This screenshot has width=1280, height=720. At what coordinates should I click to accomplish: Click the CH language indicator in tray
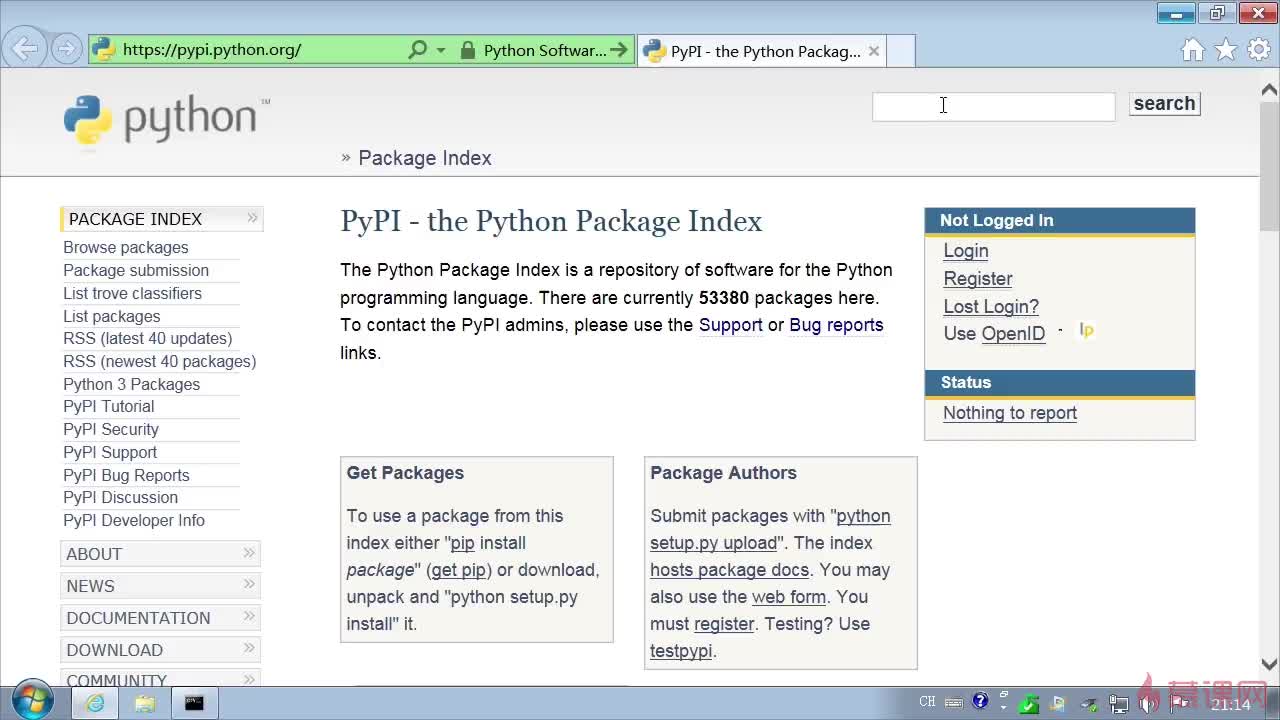[x=927, y=702]
